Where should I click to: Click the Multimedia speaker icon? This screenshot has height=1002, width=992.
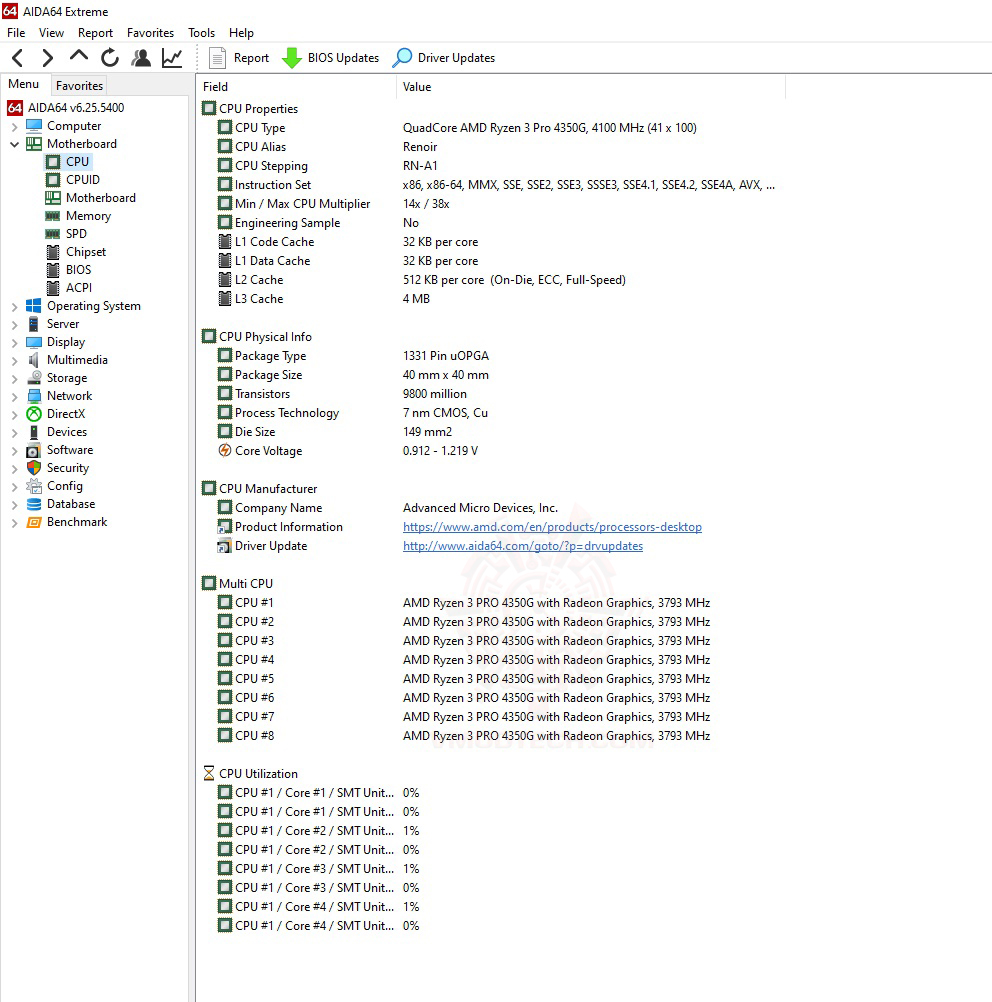[x=34, y=360]
